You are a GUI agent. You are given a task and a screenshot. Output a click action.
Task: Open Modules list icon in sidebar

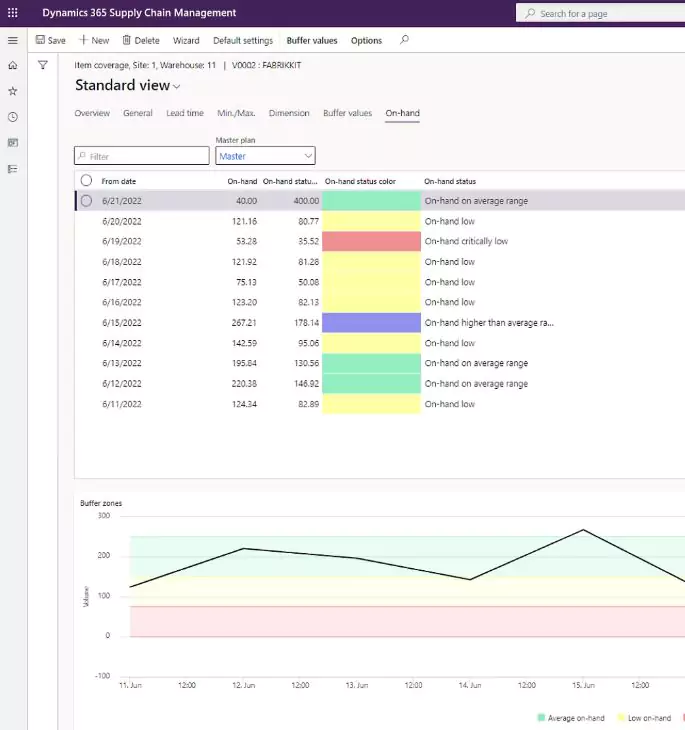coord(13,169)
